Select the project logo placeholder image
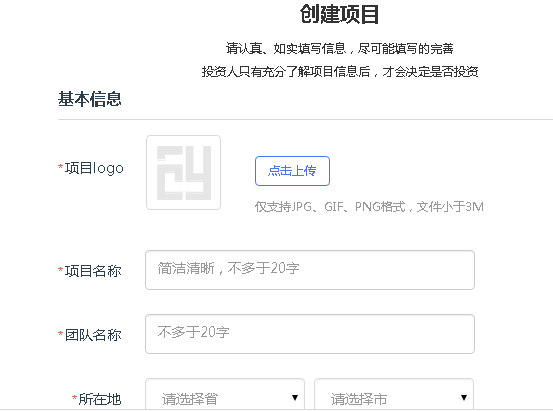This screenshot has height=411, width=553. click(x=183, y=173)
